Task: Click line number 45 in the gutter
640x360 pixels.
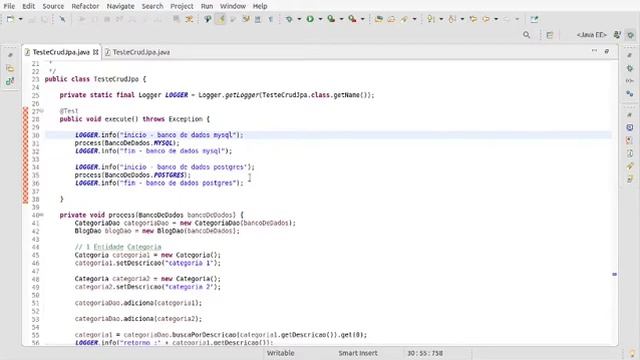Action: [36, 255]
